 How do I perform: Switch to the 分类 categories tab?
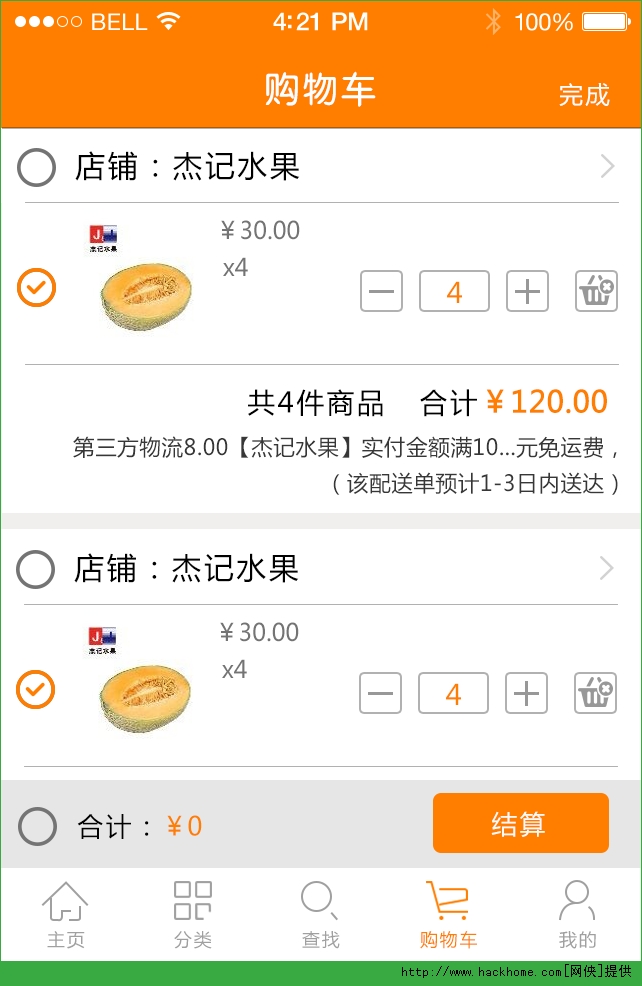pos(193,914)
